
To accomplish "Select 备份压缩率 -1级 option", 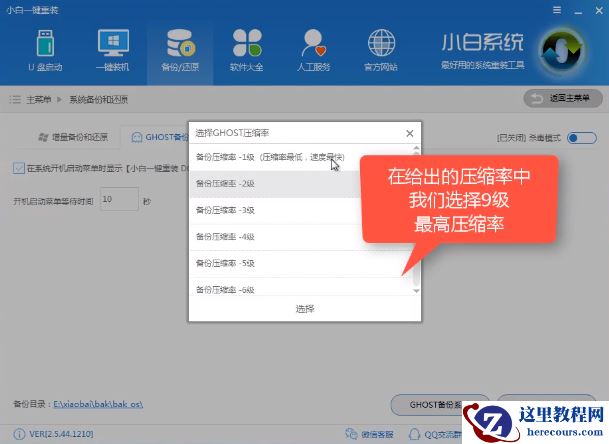I will (x=301, y=157).
